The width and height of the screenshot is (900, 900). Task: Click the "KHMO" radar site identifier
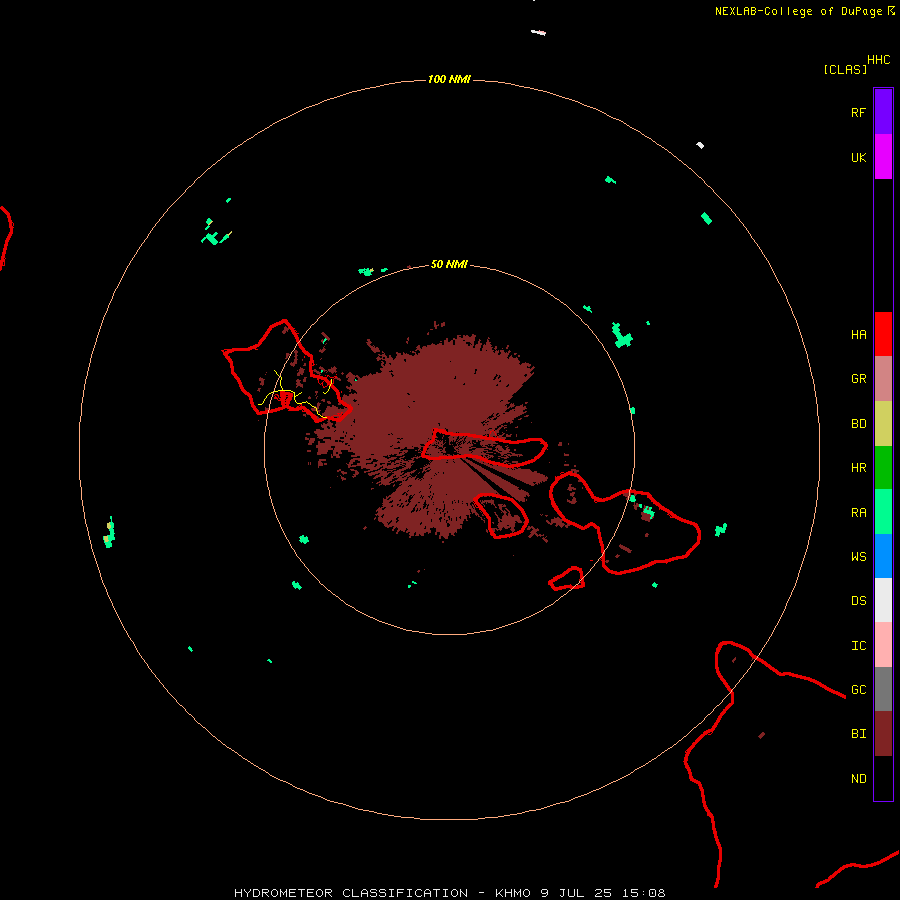pos(513,893)
